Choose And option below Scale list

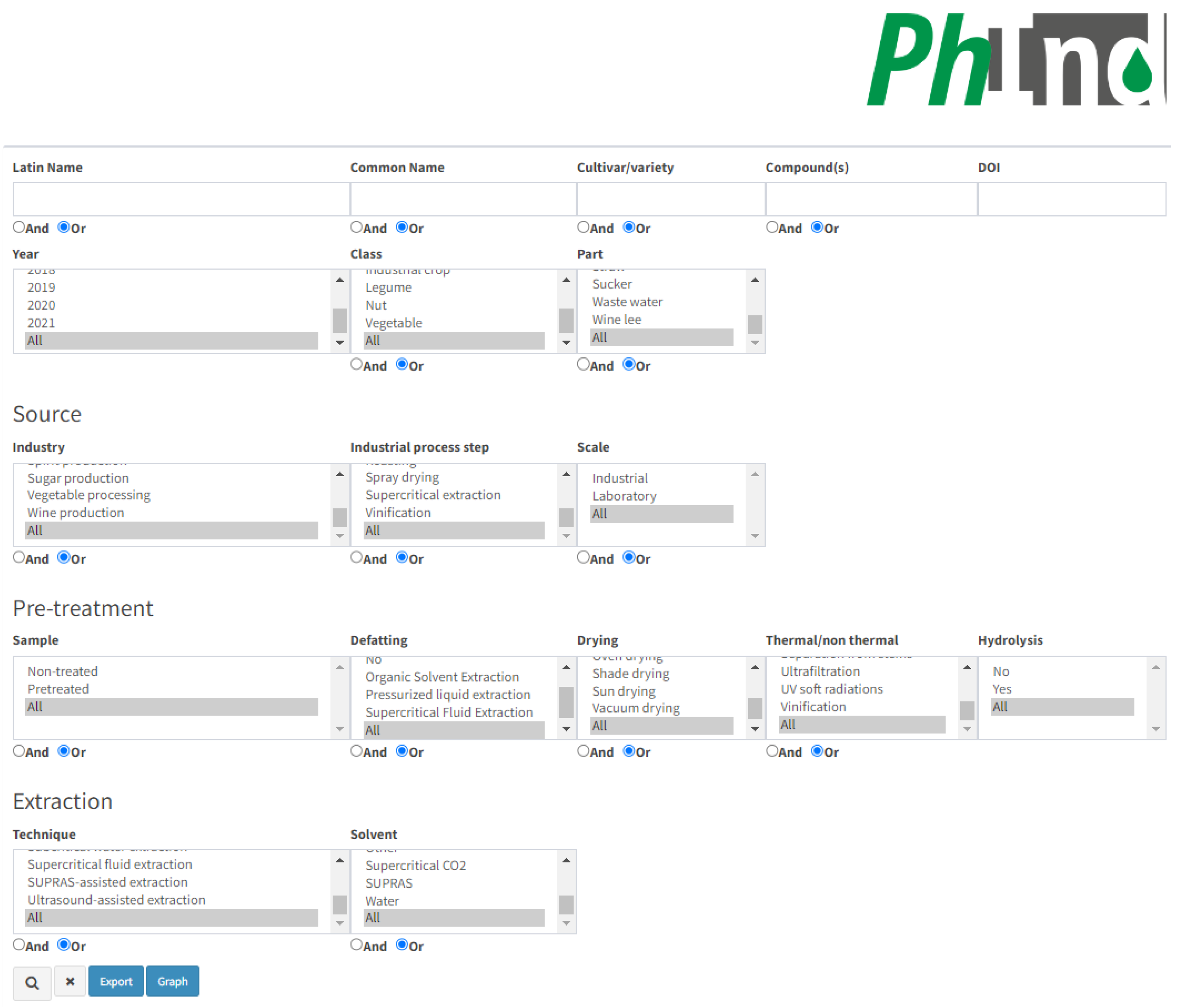[x=583, y=557]
